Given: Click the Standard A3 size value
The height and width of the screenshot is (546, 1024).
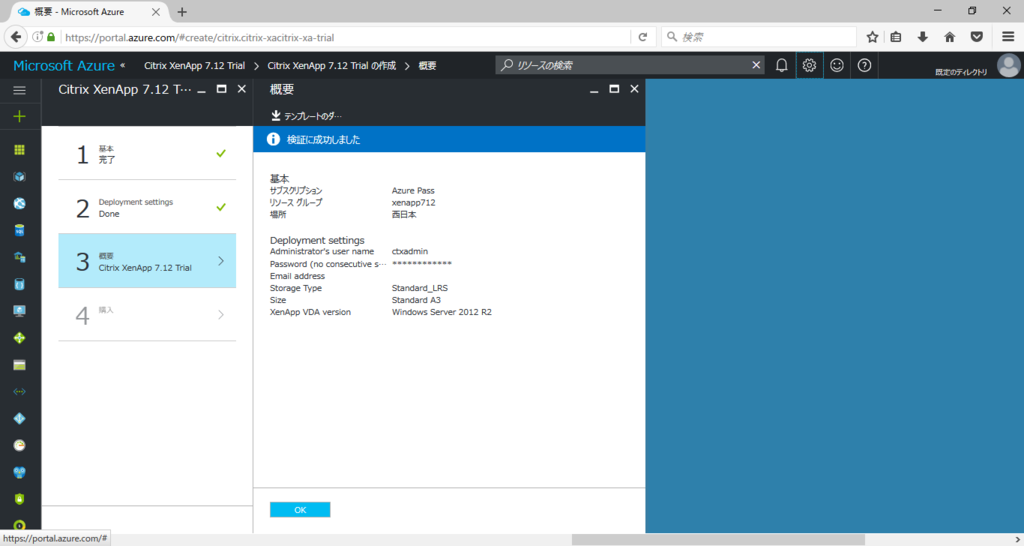Looking at the screenshot, I should (x=416, y=300).
